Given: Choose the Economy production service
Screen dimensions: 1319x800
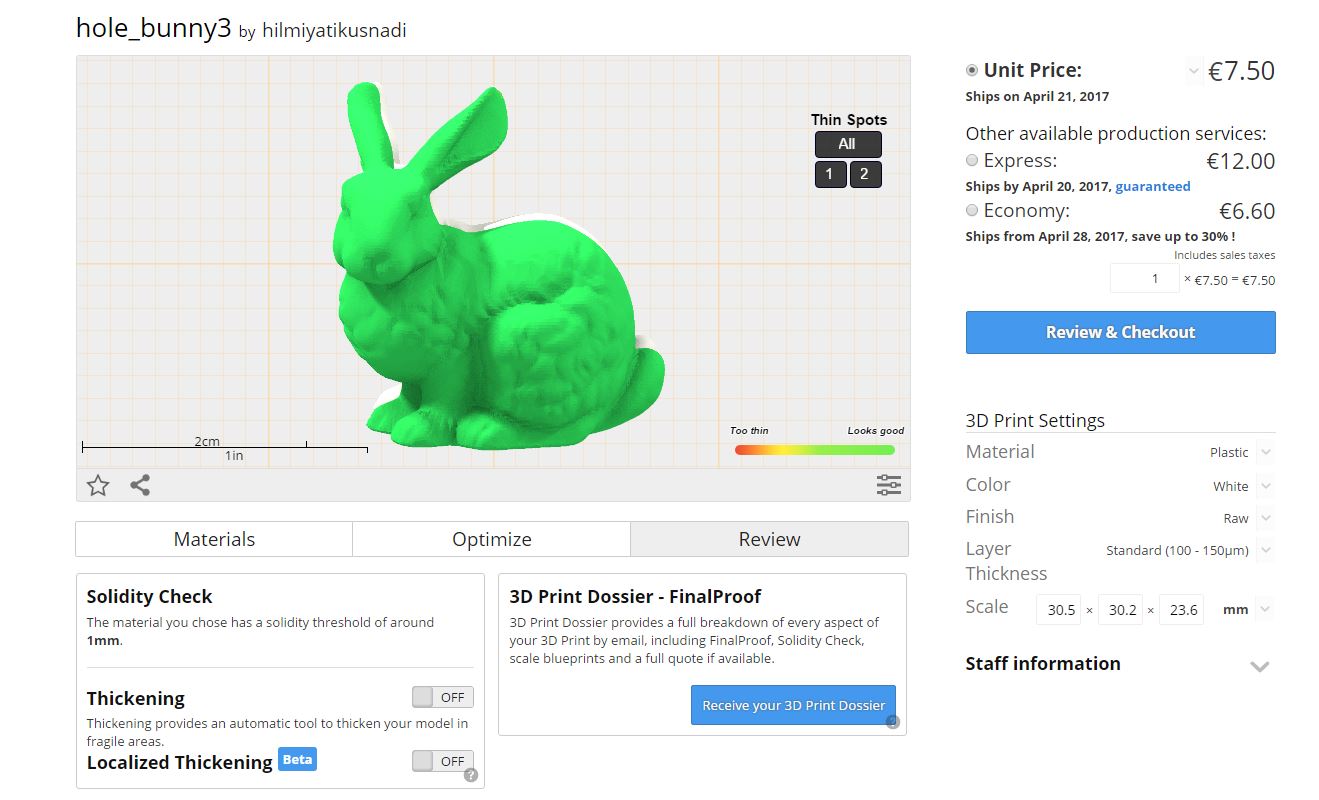Looking at the screenshot, I should tap(972, 210).
